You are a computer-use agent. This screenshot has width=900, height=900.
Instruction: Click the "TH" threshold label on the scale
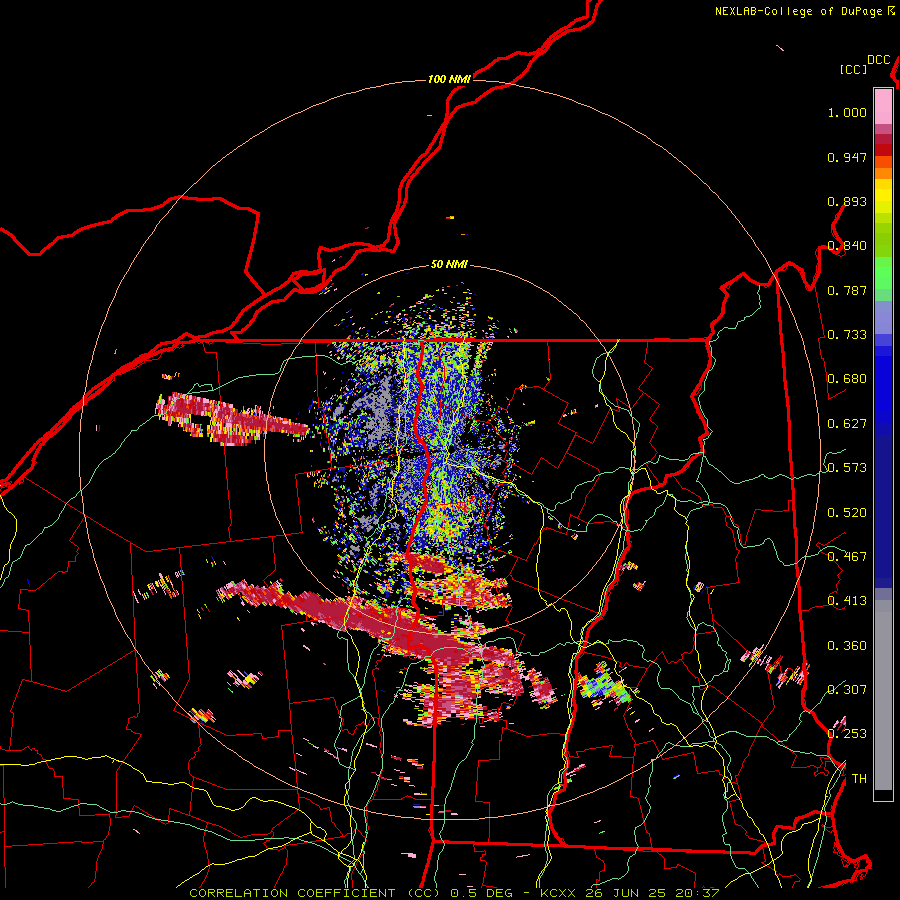coord(859,779)
